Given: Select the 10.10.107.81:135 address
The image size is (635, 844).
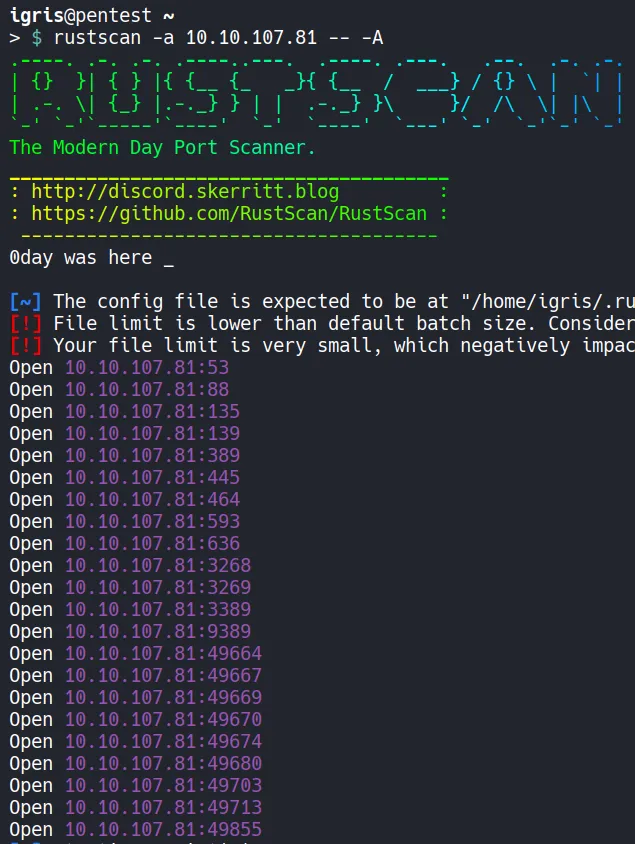Looking at the screenshot, I should click(152, 411).
